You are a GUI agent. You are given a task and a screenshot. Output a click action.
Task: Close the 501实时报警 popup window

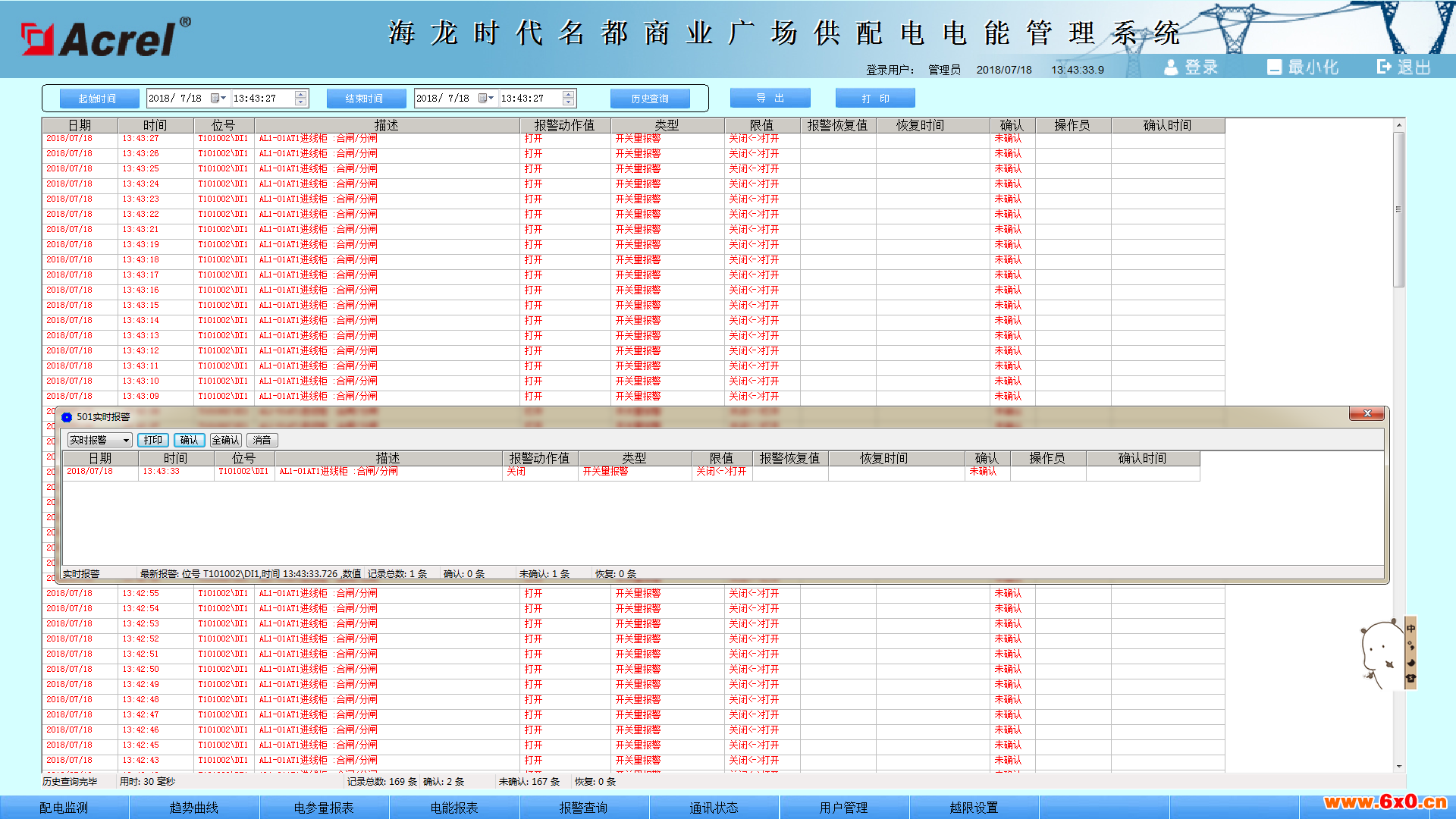coord(1367,413)
